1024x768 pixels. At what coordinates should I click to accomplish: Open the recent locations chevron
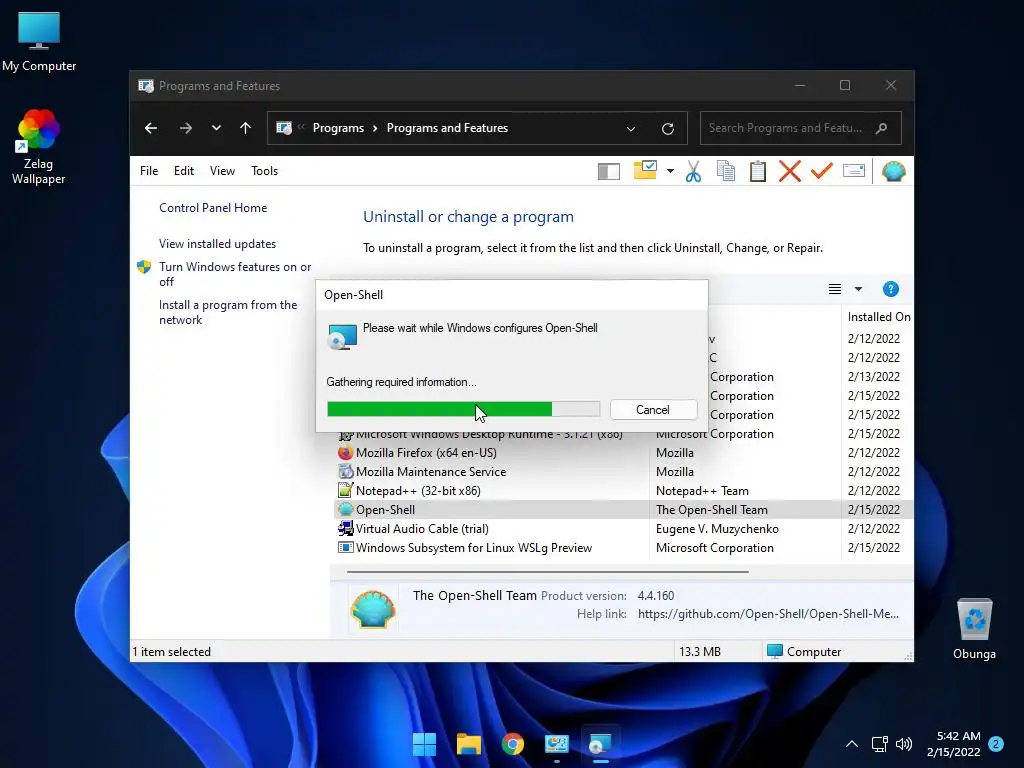216,128
